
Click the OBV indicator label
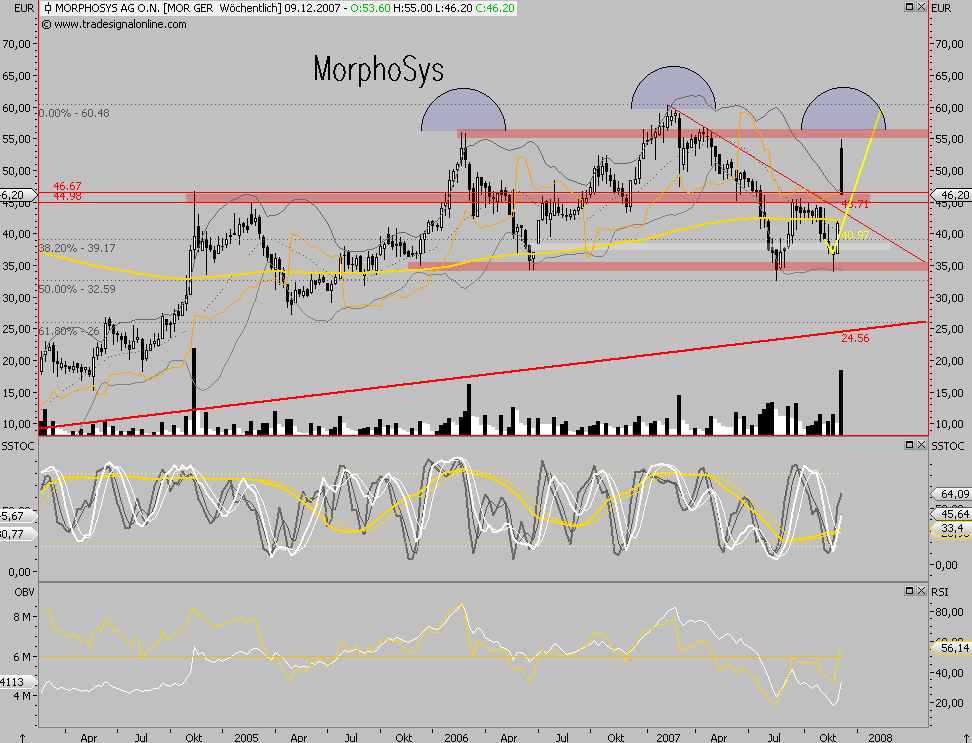point(24,592)
